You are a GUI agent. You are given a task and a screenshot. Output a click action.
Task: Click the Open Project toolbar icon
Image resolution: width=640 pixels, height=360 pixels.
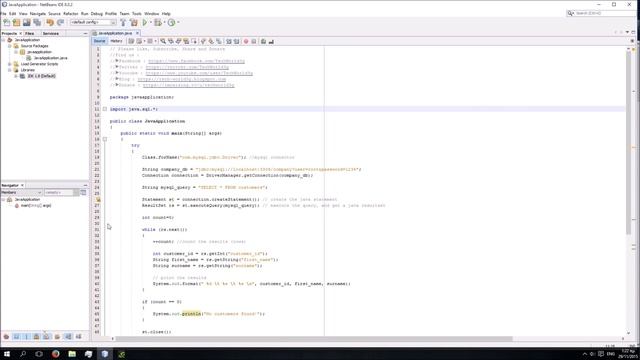(27, 22)
